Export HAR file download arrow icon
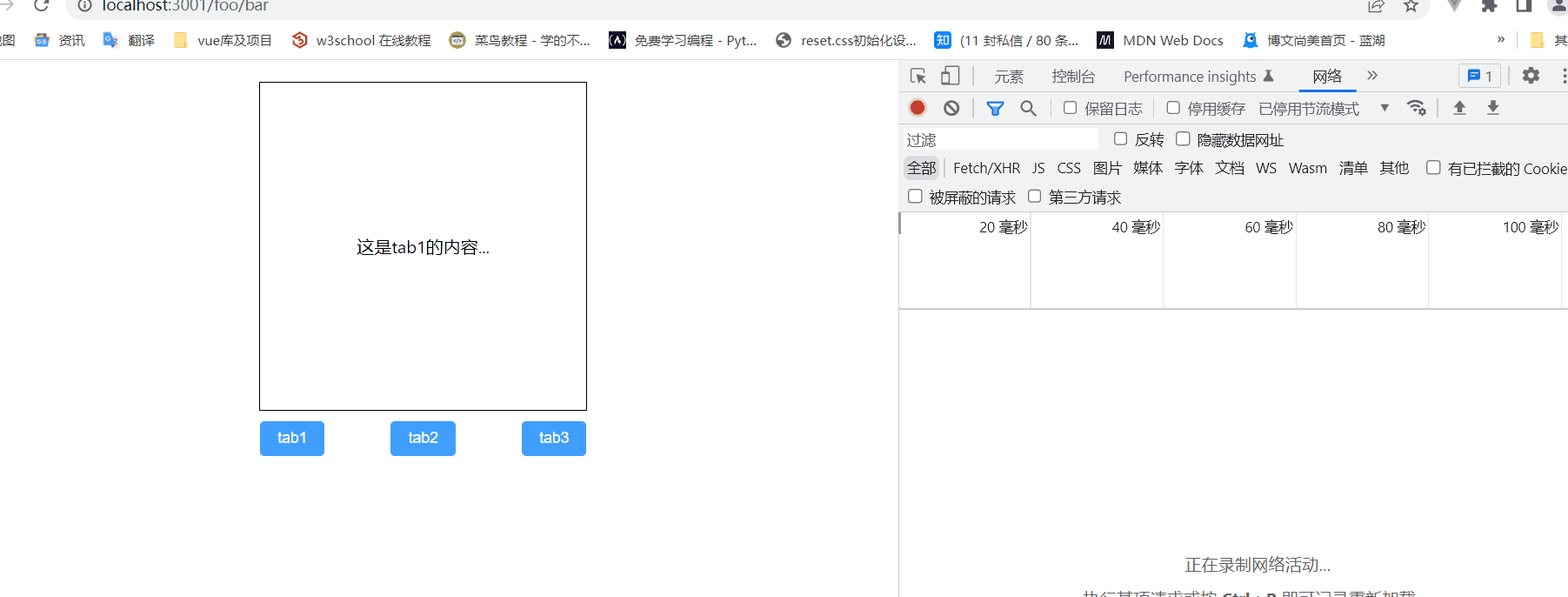Viewport: 1568px width, 597px height. click(1493, 108)
